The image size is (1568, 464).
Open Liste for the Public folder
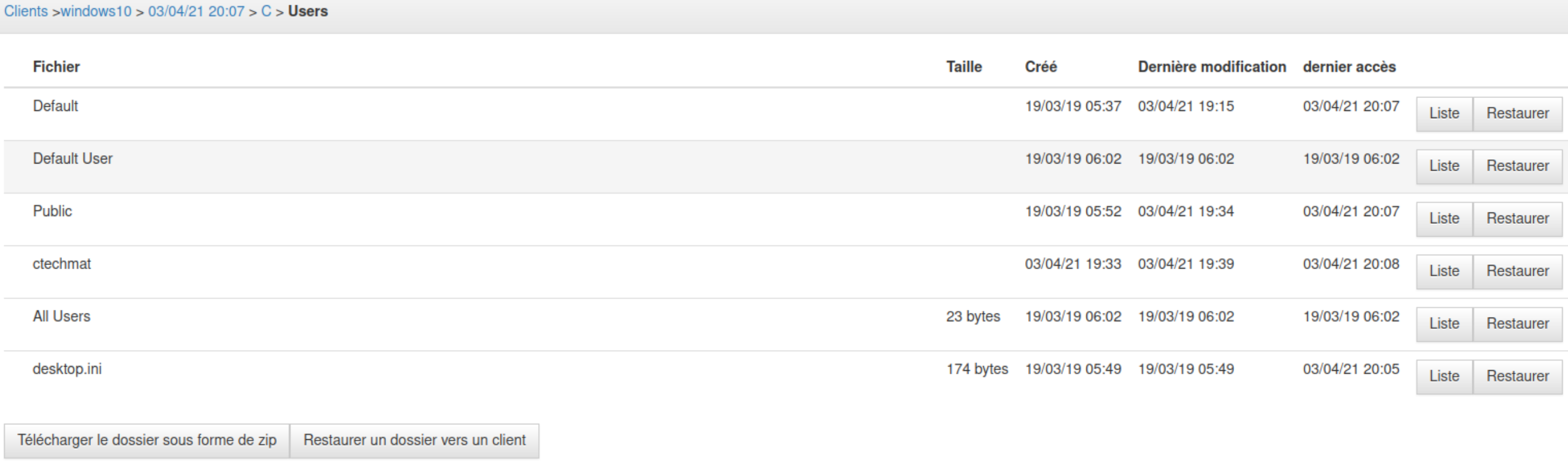tap(1444, 218)
